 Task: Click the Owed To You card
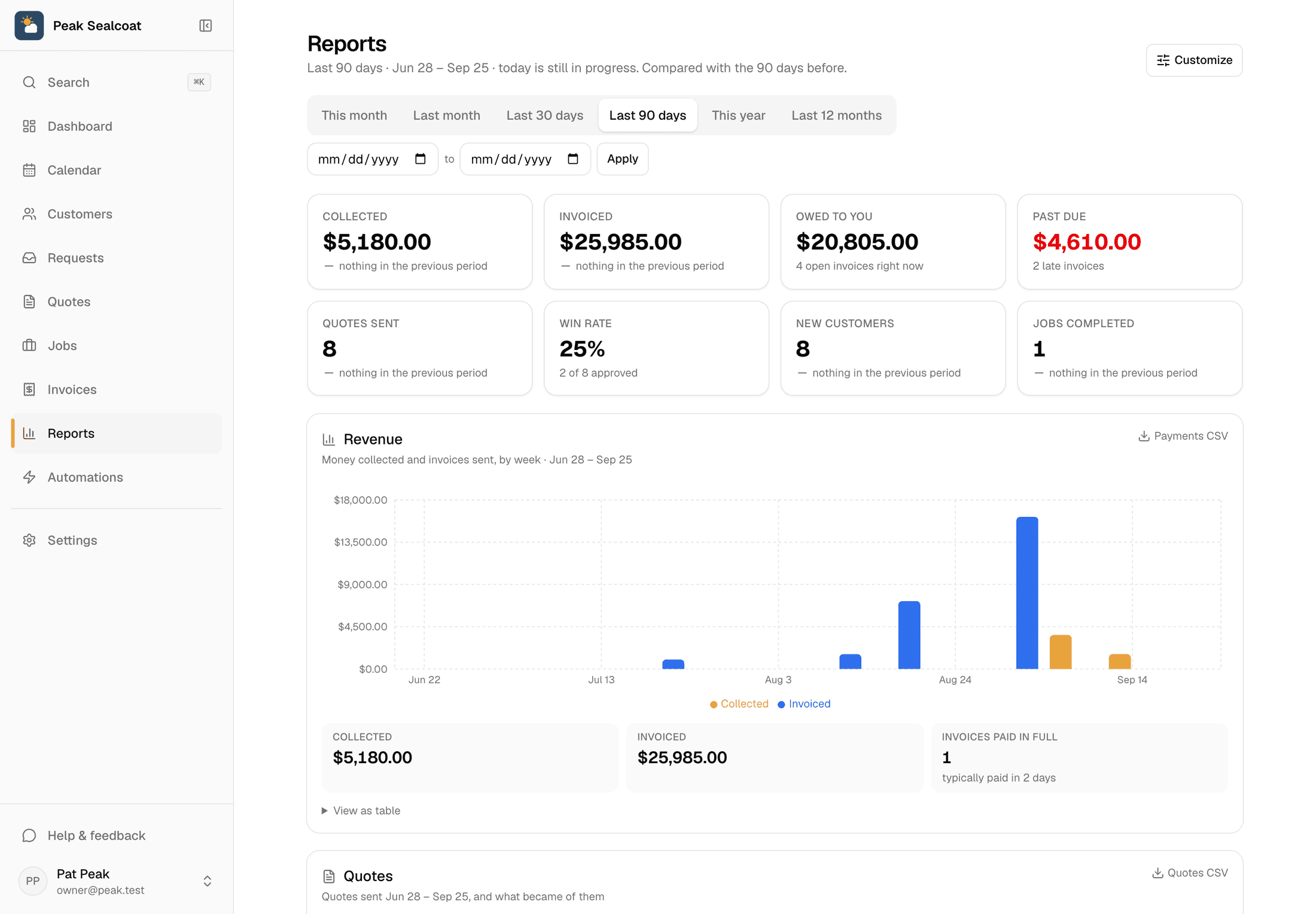[893, 242]
